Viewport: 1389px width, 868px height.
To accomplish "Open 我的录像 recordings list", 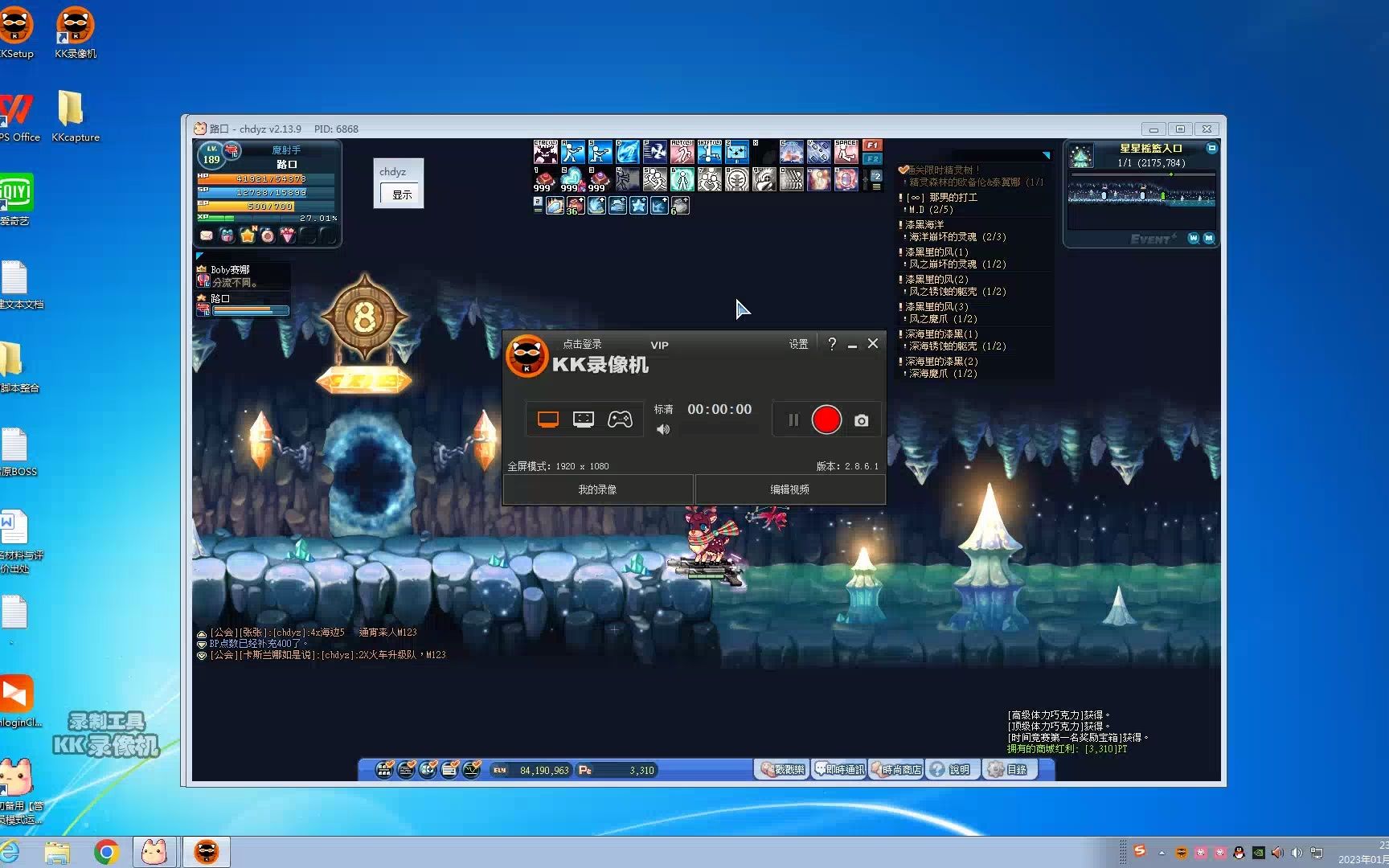I will (597, 489).
